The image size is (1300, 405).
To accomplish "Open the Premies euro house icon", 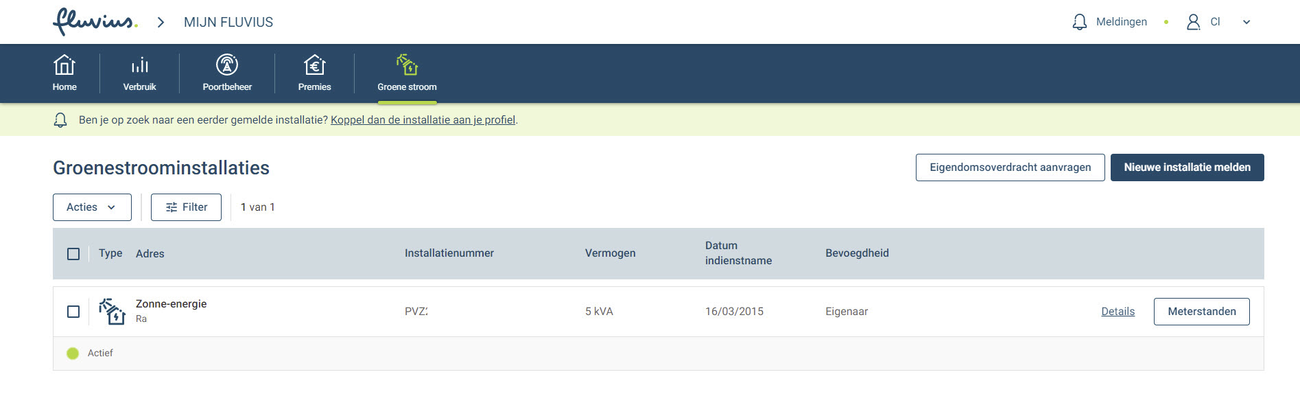I will point(314,66).
